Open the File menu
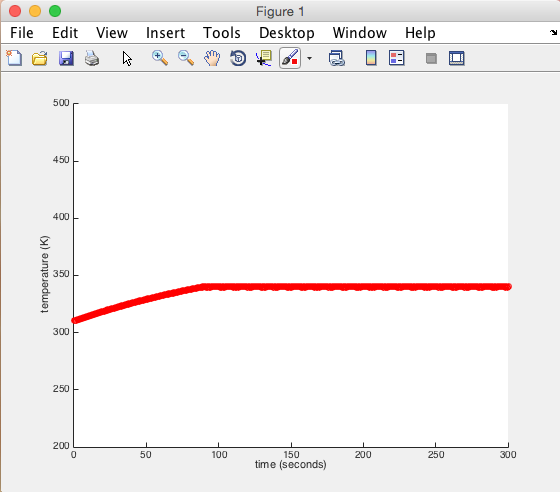Screen dimensions: 560x492 (22, 33)
